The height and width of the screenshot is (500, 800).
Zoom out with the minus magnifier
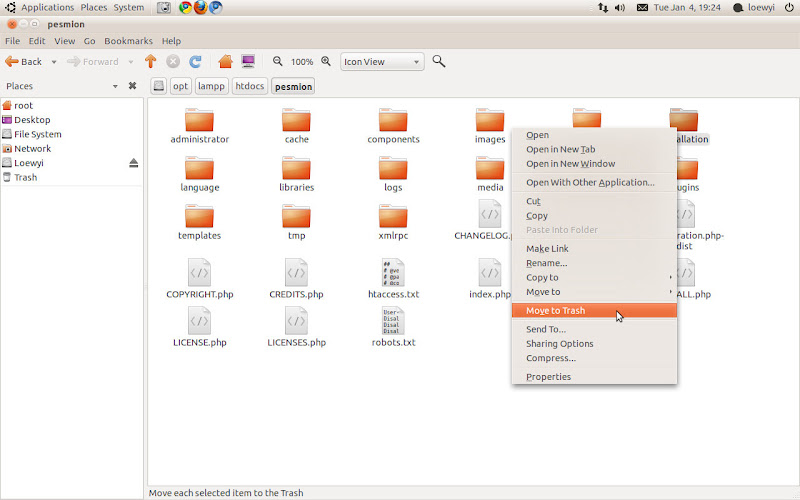click(x=278, y=61)
